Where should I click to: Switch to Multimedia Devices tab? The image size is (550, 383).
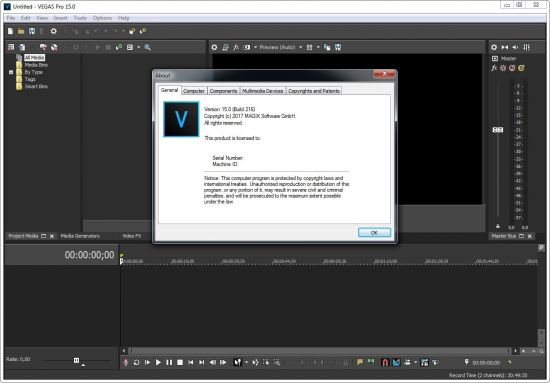pyautogui.click(x=263, y=91)
